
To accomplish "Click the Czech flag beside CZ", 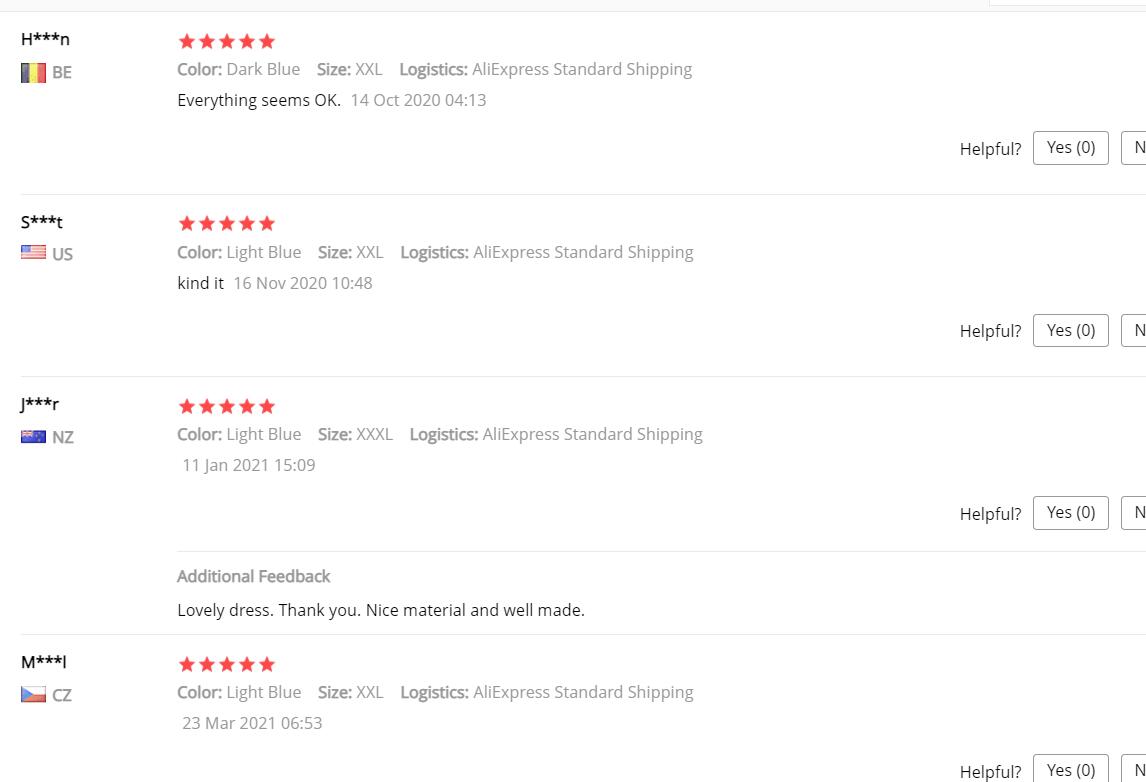I will point(33,695).
